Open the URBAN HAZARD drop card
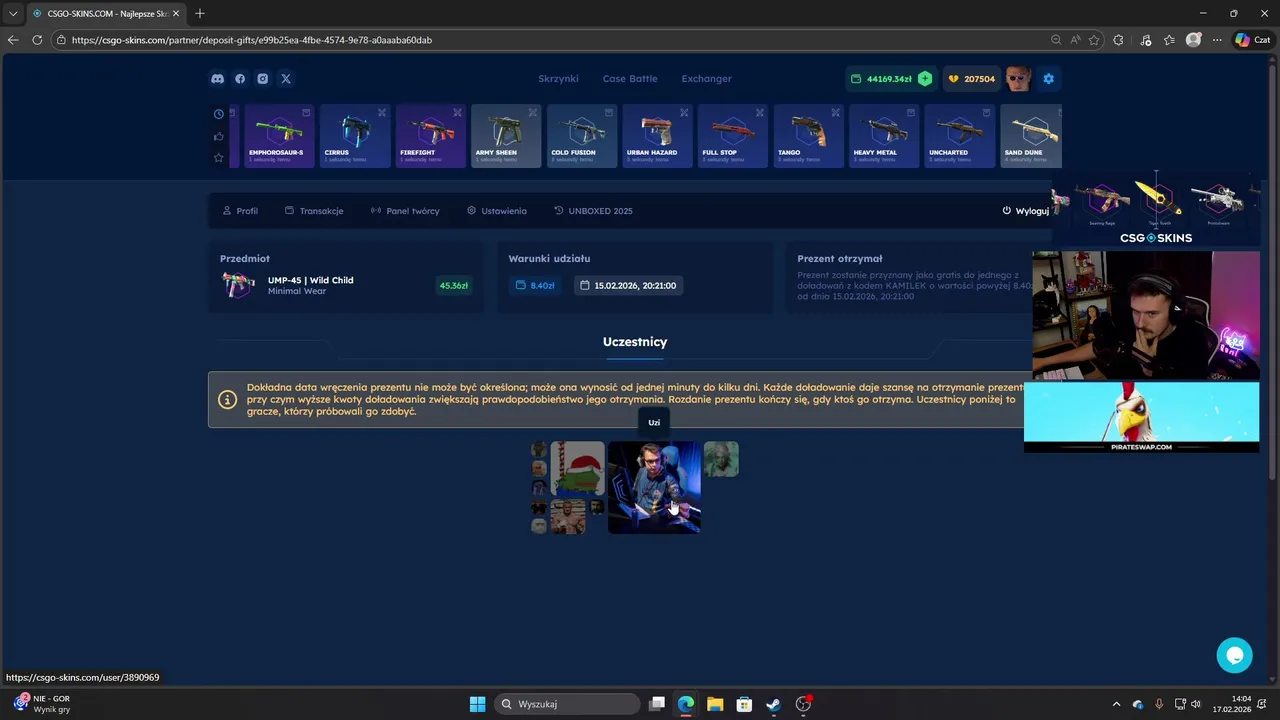Image resolution: width=1280 pixels, height=720 pixels. pyautogui.click(x=657, y=136)
